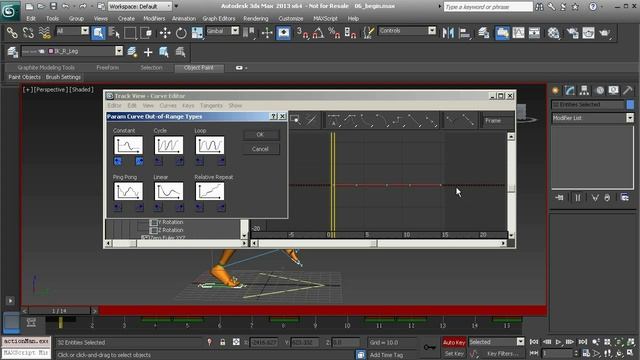Open the Motion command panel tab

click(600, 90)
